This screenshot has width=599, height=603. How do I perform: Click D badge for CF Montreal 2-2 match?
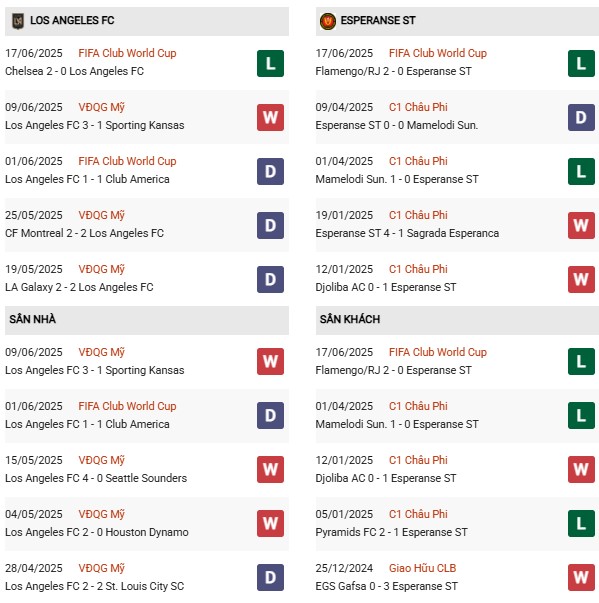pyautogui.click(x=270, y=225)
